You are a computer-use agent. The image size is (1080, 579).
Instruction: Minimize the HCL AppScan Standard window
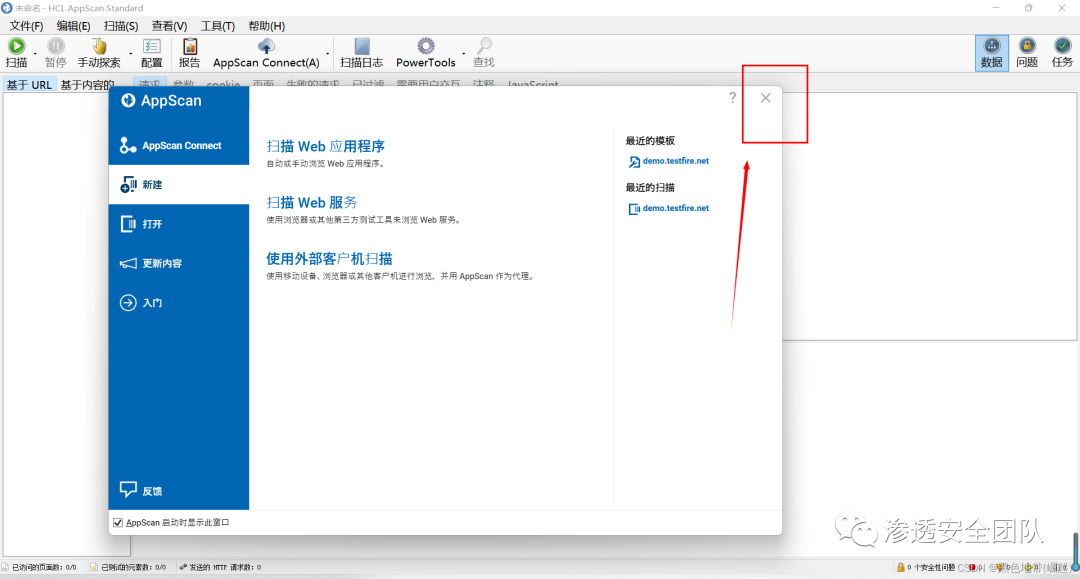point(996,8)
